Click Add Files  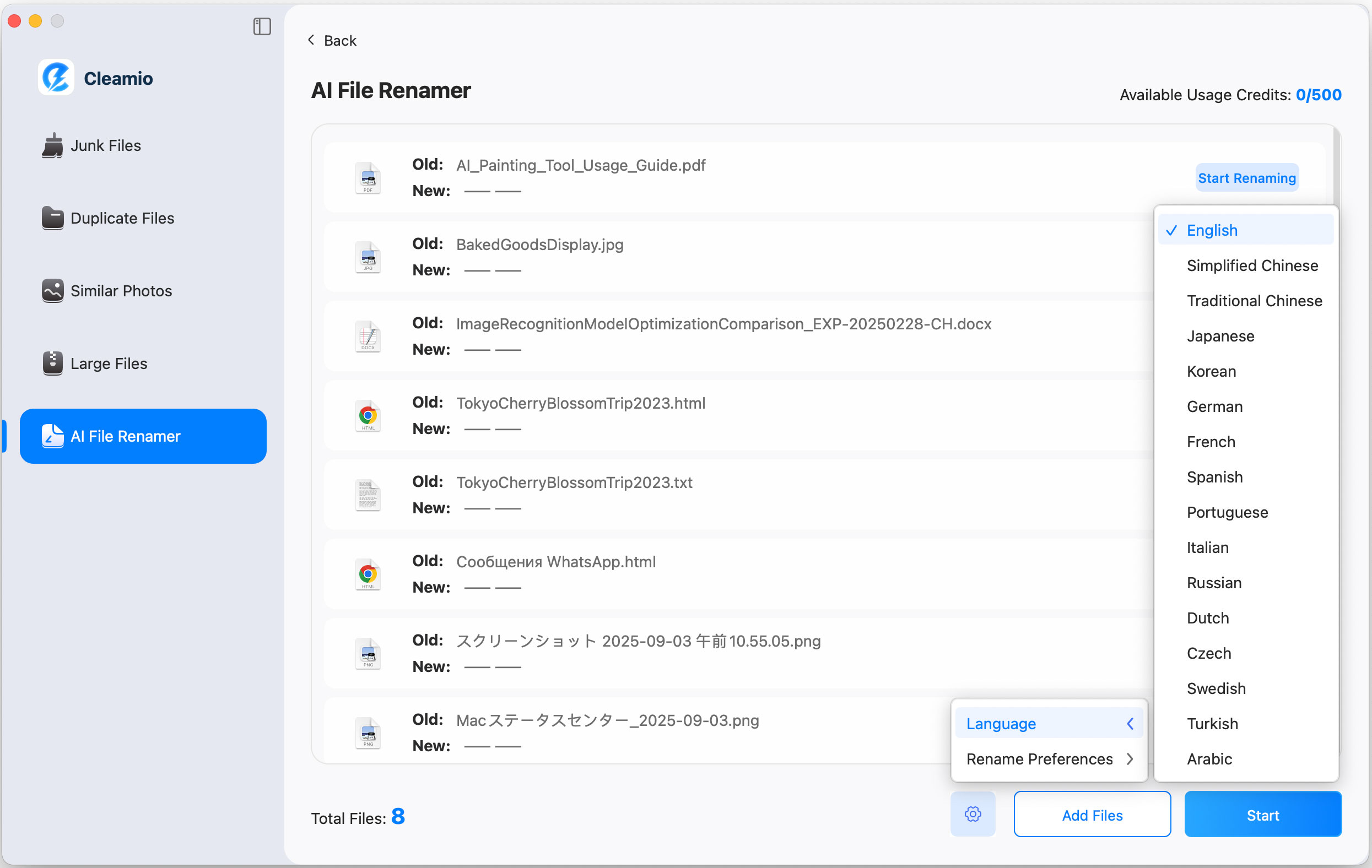pos(1091,814)
